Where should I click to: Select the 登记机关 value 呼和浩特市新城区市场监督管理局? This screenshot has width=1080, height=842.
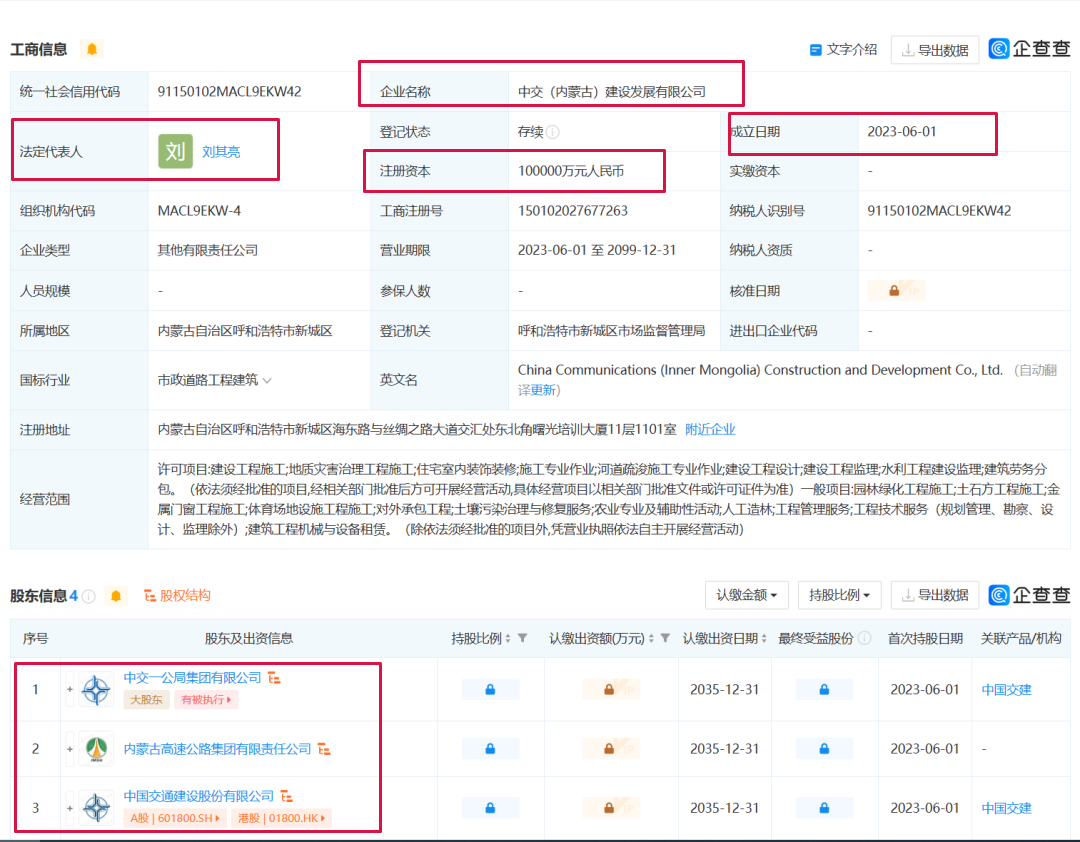(612, 331)
